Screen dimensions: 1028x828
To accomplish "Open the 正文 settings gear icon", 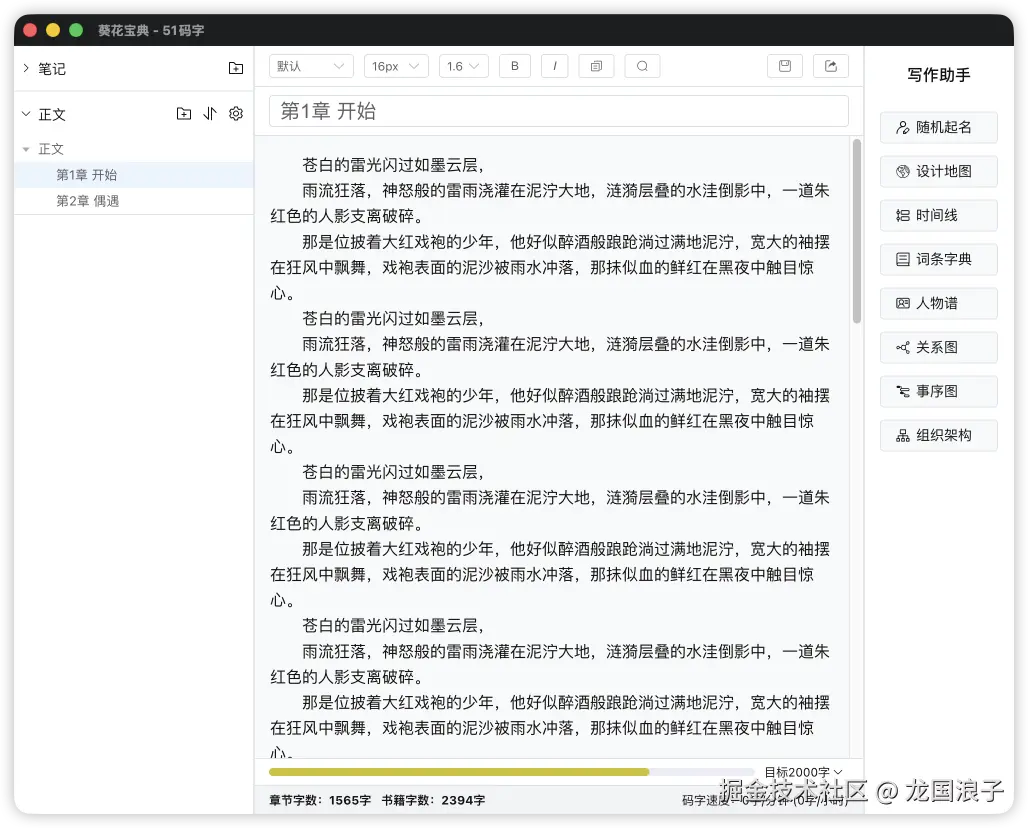I will pyautogui.click(x=235, y=113).
